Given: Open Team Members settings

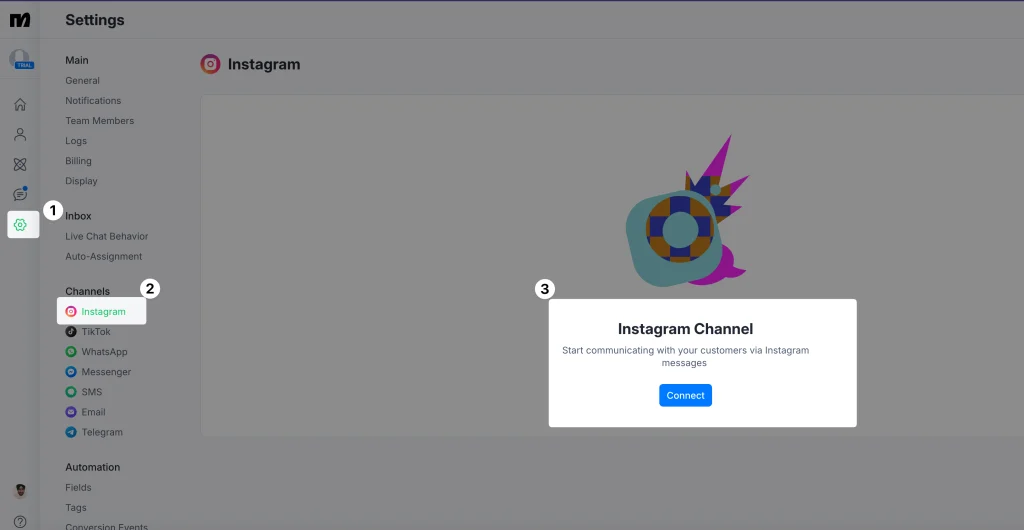Looking at the screenshot, I should pyautogui.click(x=99, y=121).
